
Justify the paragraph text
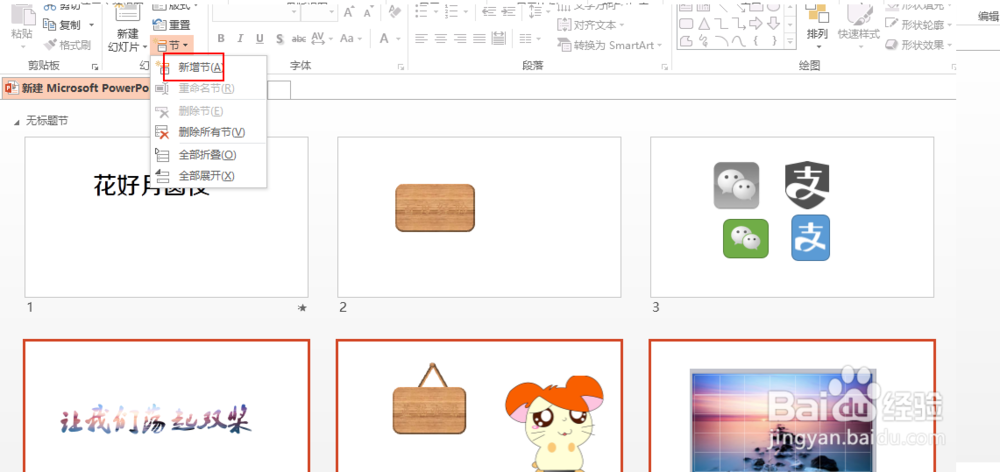(480, 38)
